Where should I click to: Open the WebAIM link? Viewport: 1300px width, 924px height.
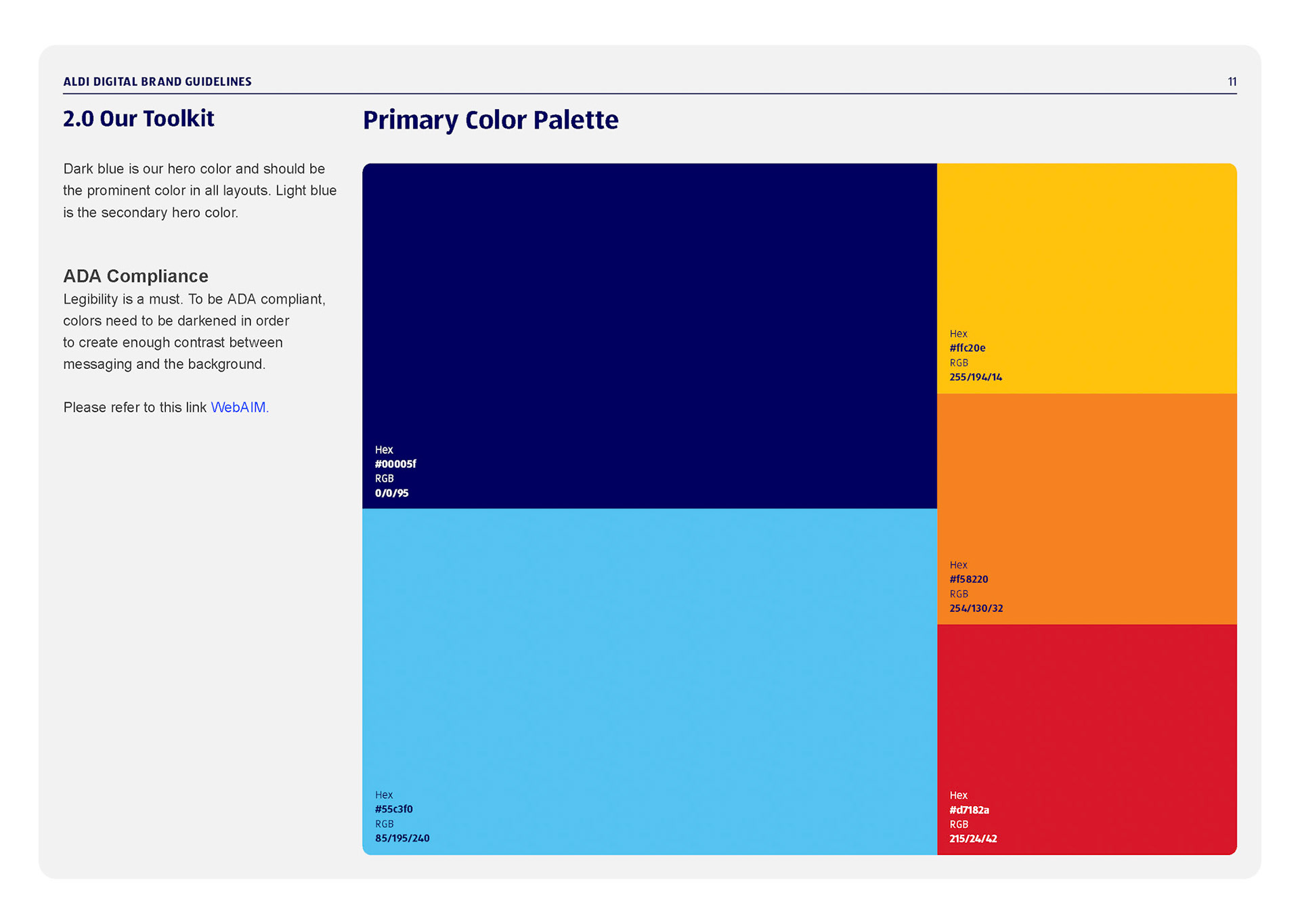[x=238, y=408]
